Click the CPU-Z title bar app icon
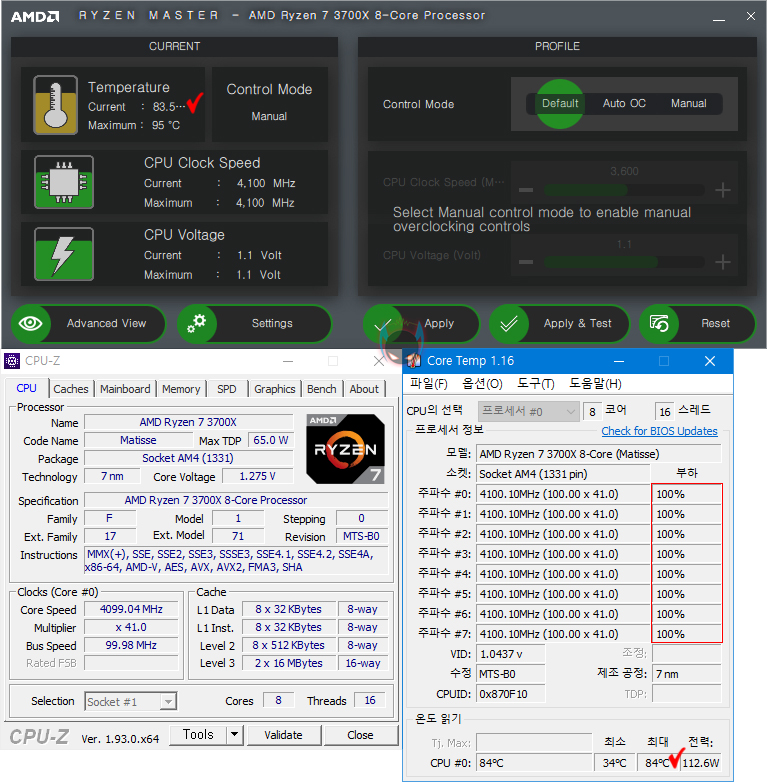767x782 pixels. coord(12,361)
